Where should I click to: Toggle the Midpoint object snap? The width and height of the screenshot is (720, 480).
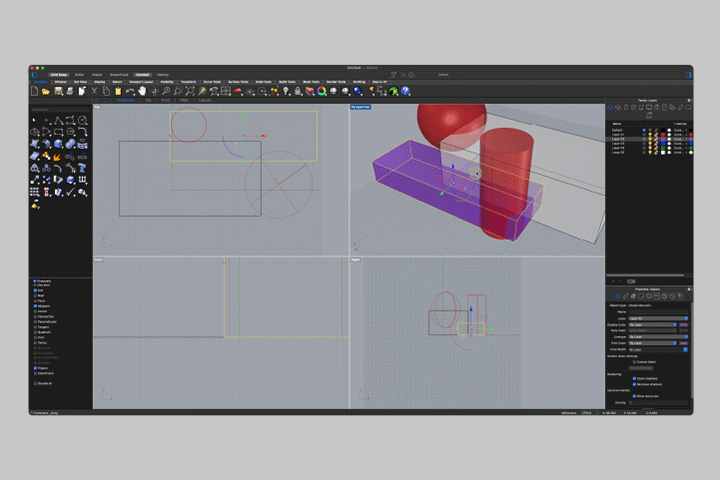click(35, 306)
